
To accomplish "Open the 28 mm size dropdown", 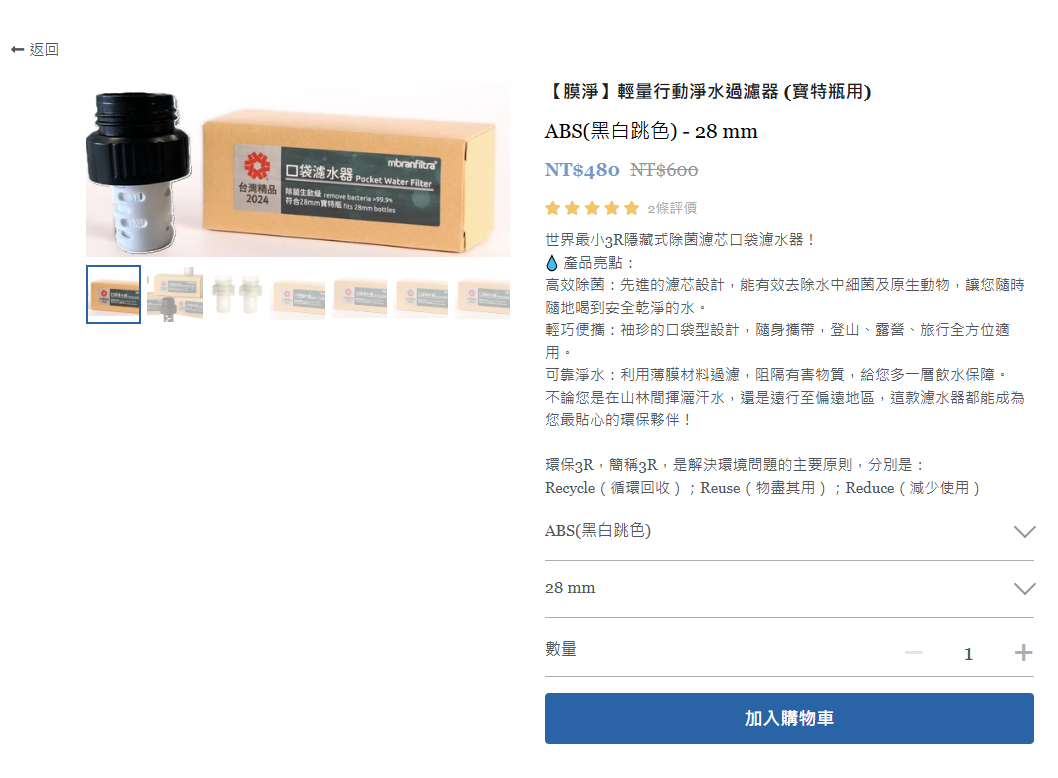I will (789, 588).
